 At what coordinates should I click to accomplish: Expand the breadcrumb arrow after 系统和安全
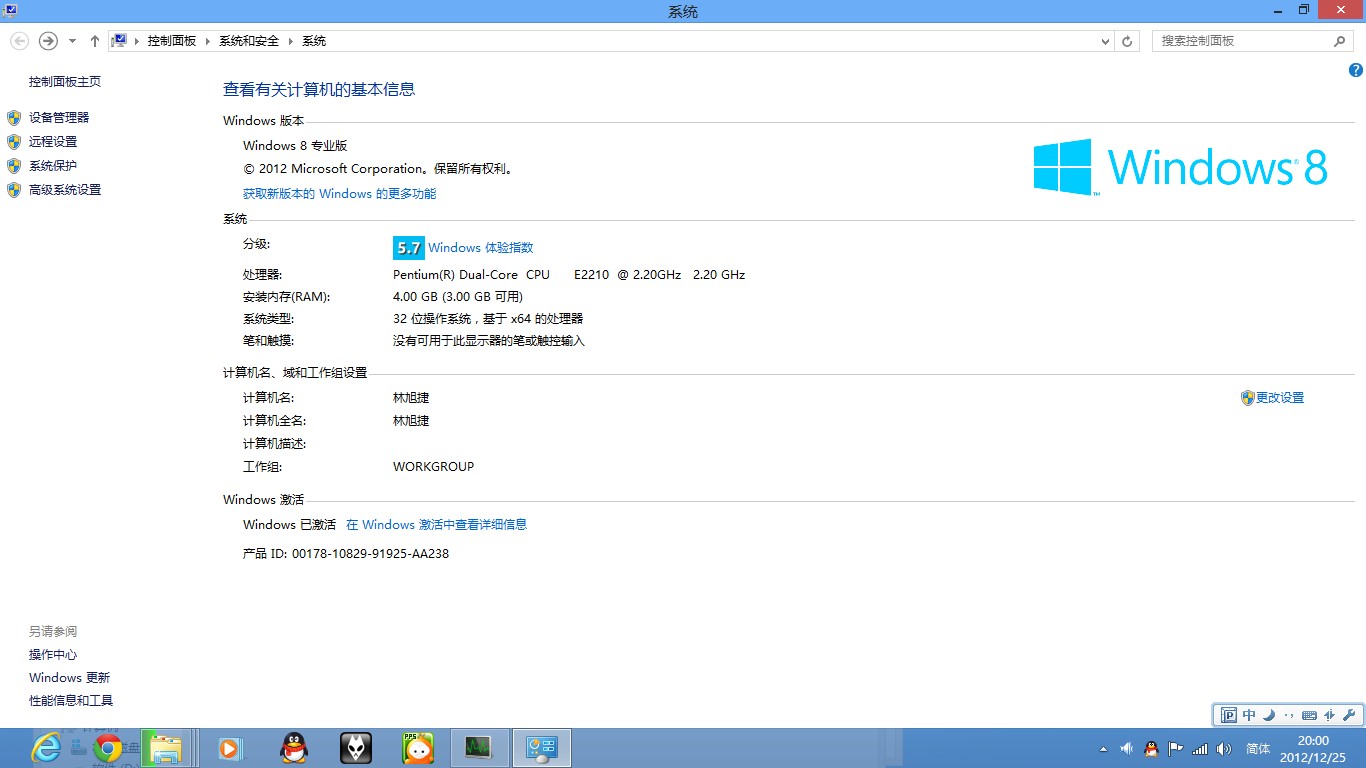[x=291, y=41]
